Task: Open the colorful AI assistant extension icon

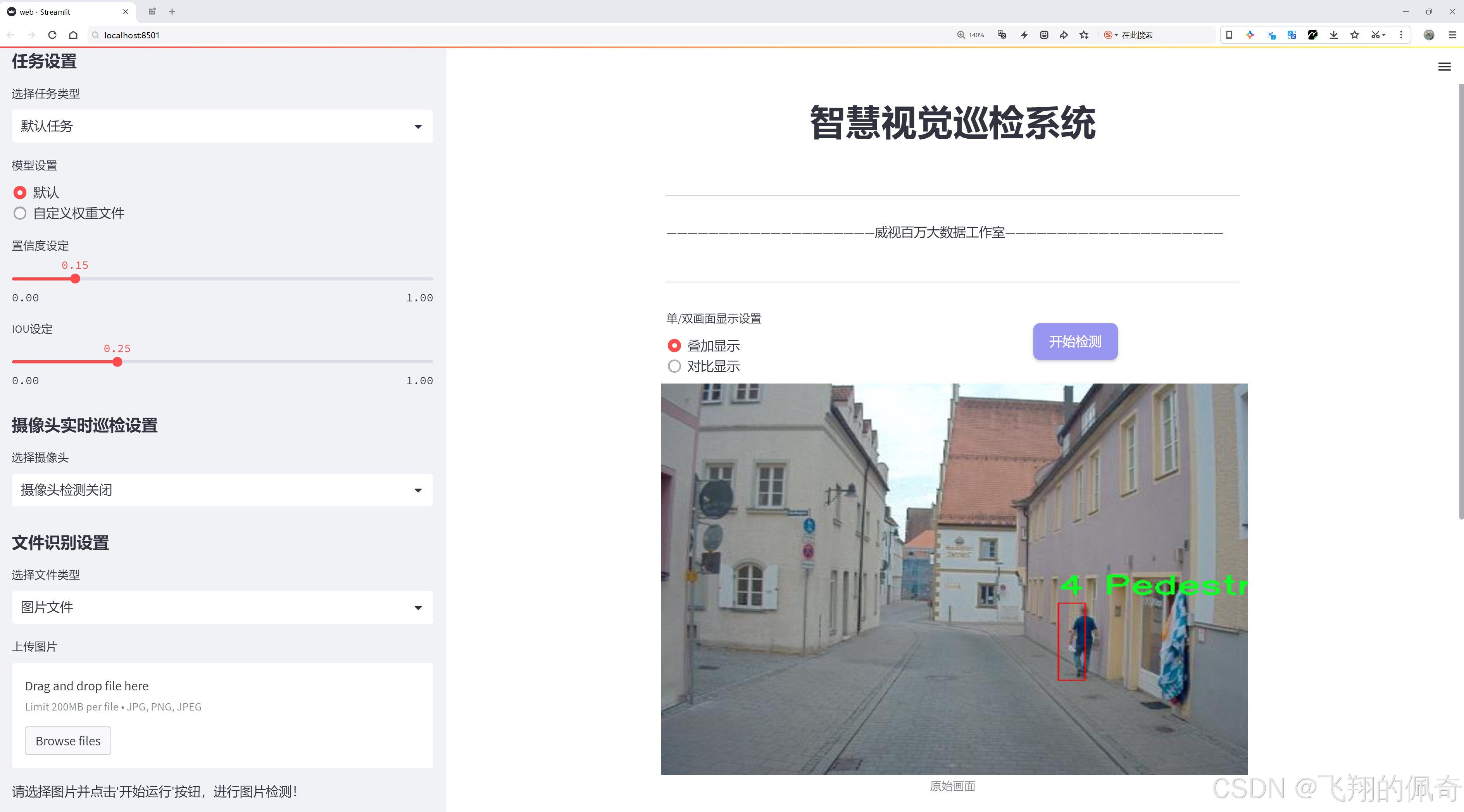Action: point(1250,35)
